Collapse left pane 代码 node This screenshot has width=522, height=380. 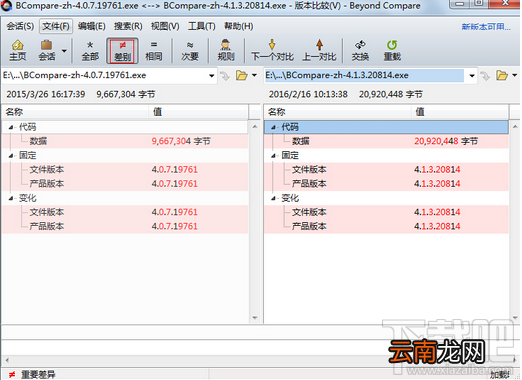coord(11,127)
